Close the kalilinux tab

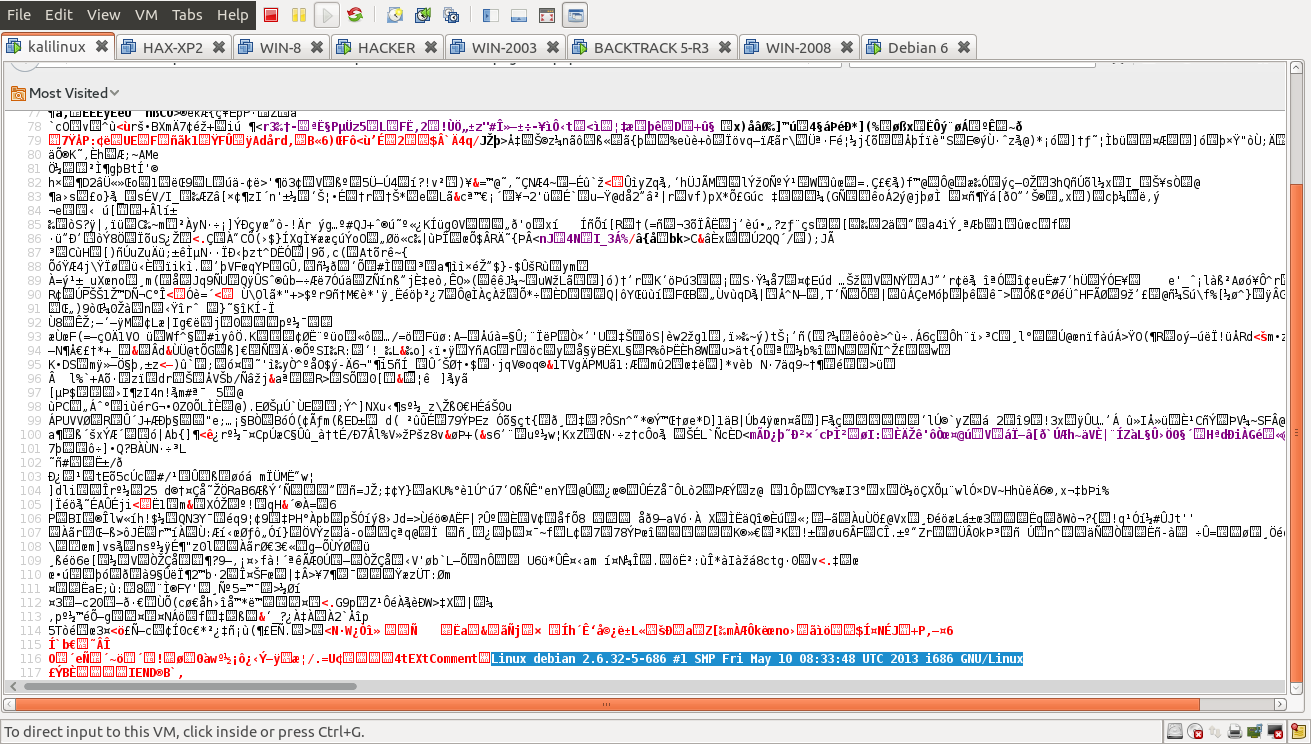[102, 47]
